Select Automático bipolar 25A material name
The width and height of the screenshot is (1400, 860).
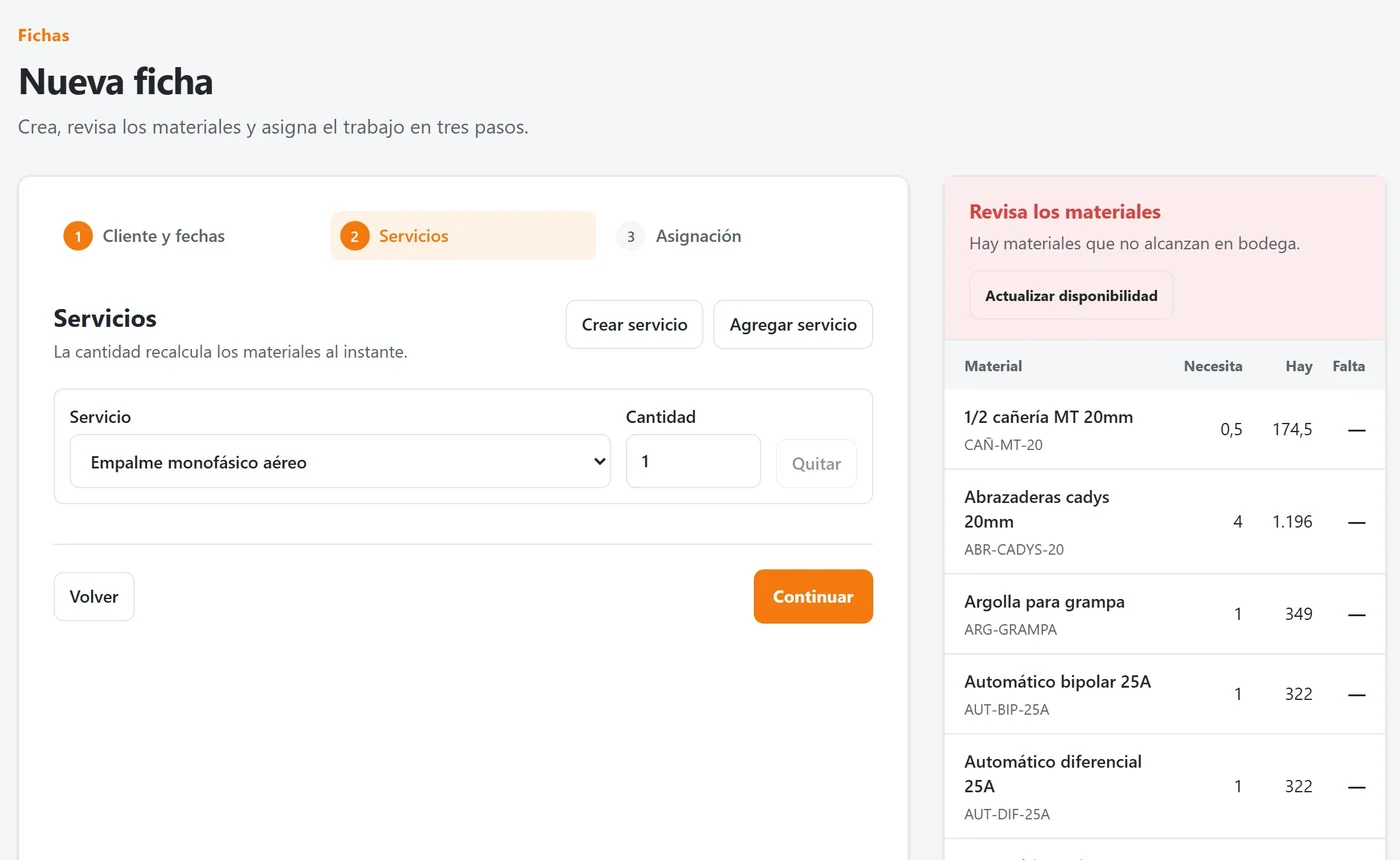pyautogui.click(x=1058, y=682)
